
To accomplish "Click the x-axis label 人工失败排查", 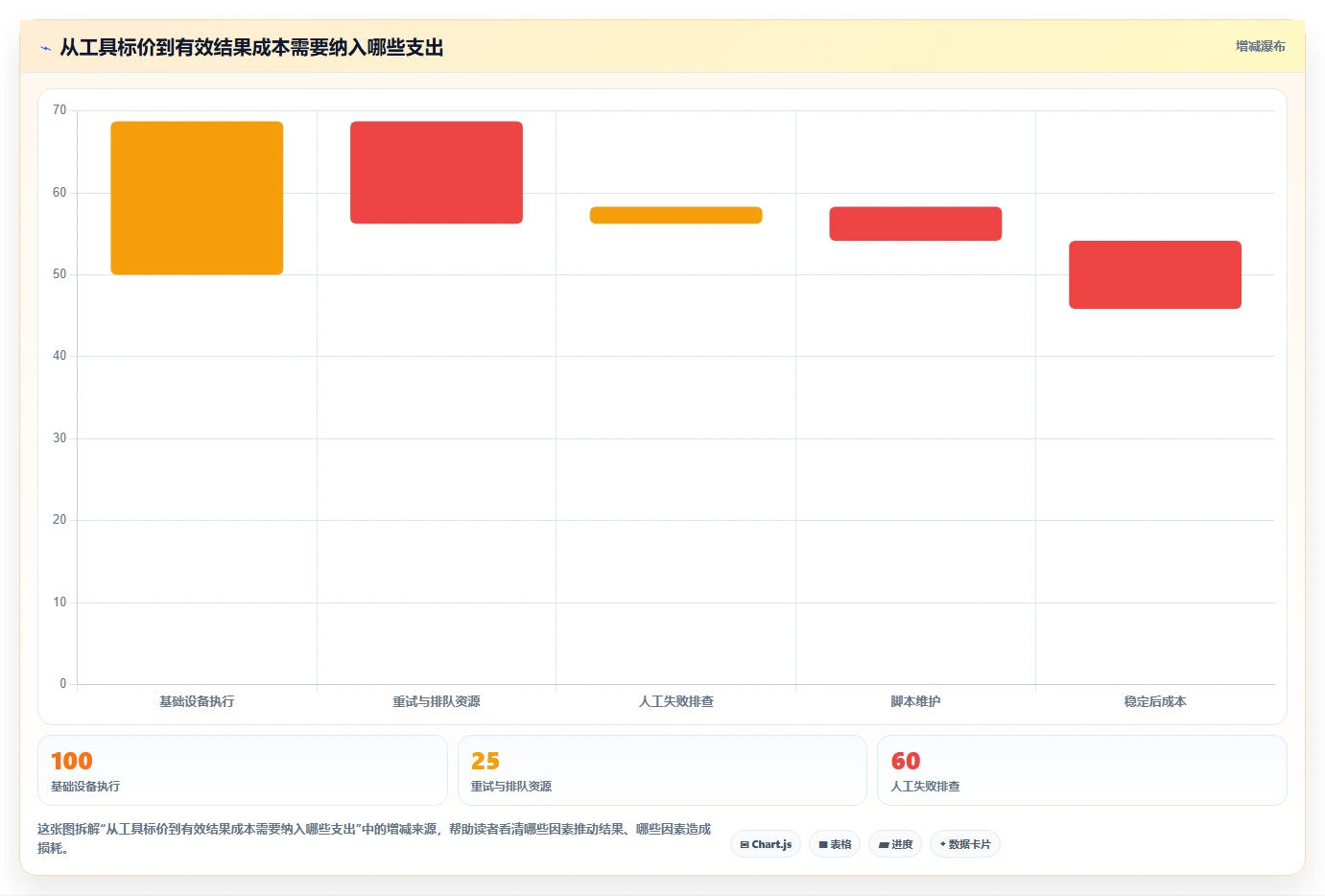I will (675, 701).
